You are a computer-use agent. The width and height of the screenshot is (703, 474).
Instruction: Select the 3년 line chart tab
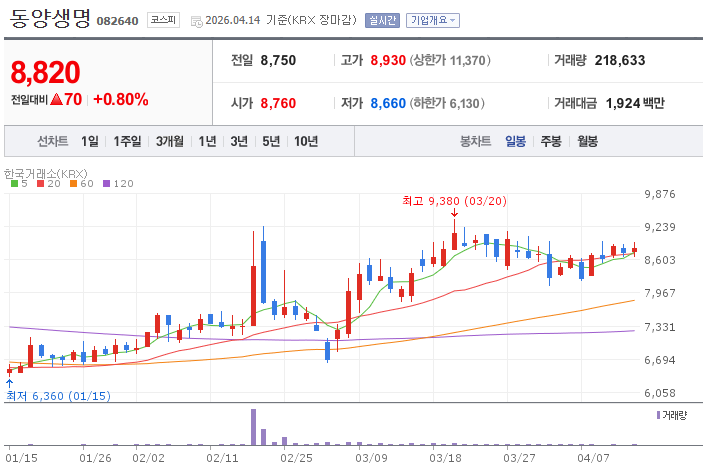(x=239, y=141)
